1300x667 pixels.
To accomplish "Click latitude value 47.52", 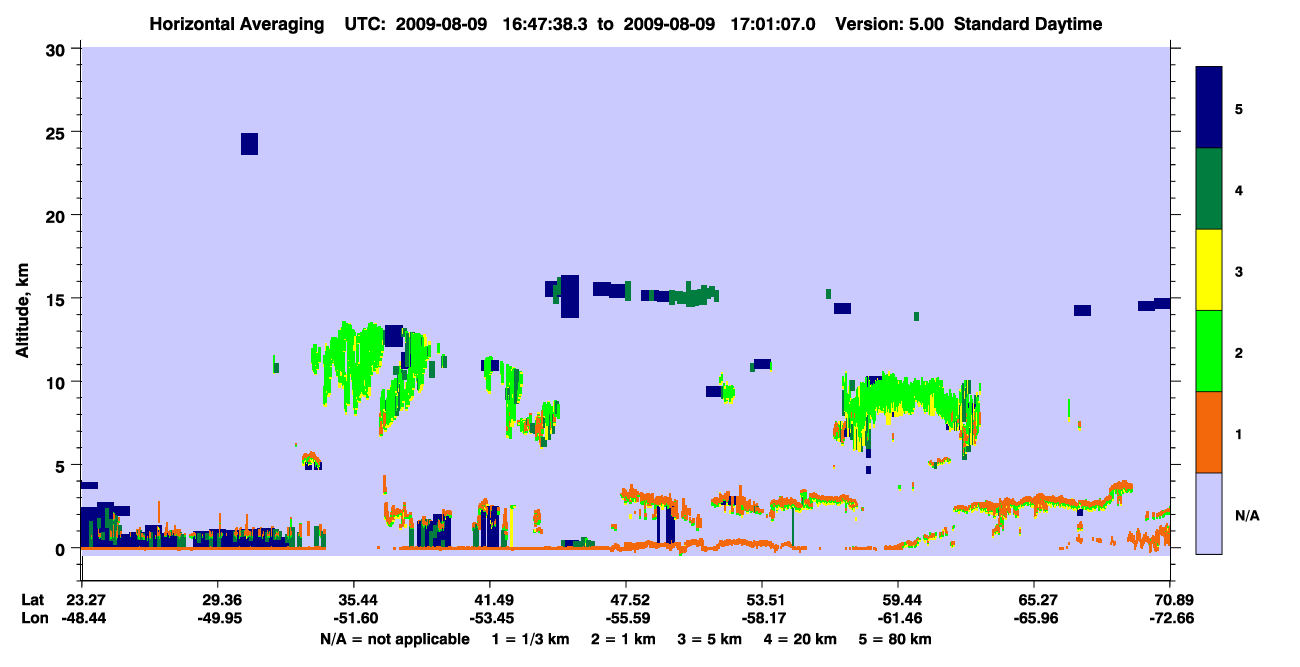I will tap(625, 600).
